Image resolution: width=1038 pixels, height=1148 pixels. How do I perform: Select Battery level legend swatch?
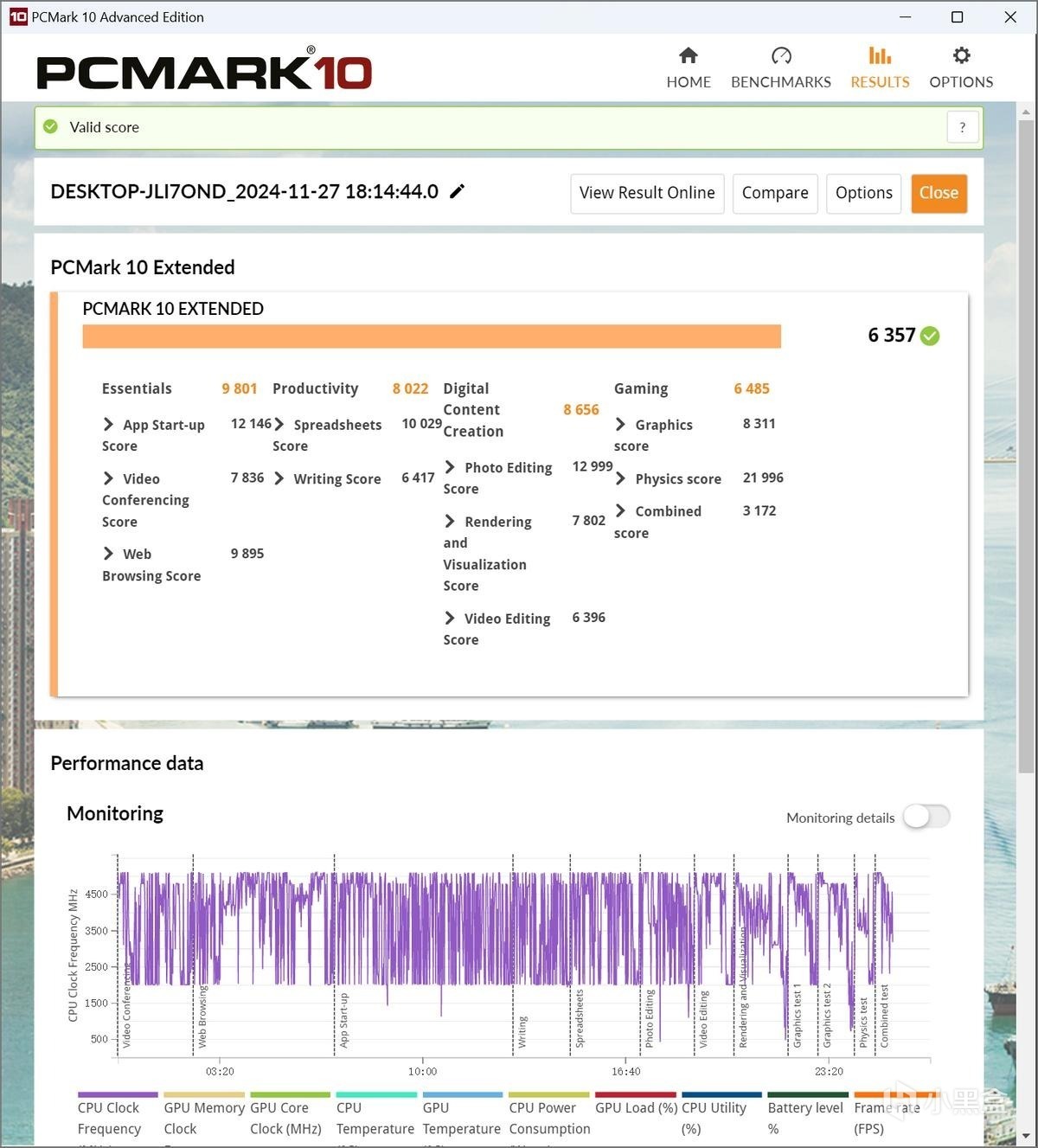(808, 1094)
